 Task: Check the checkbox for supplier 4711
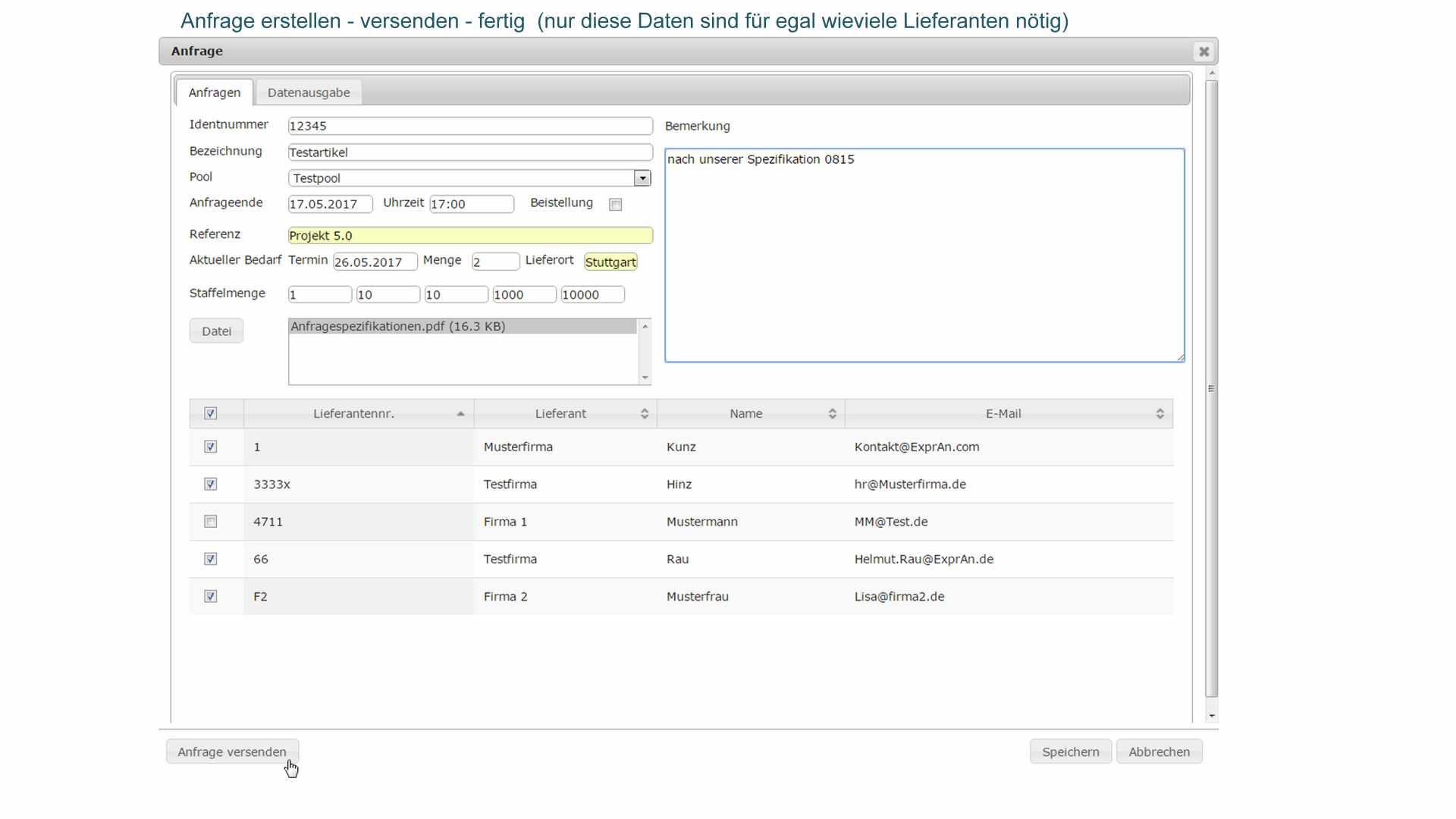pos(211,522)
